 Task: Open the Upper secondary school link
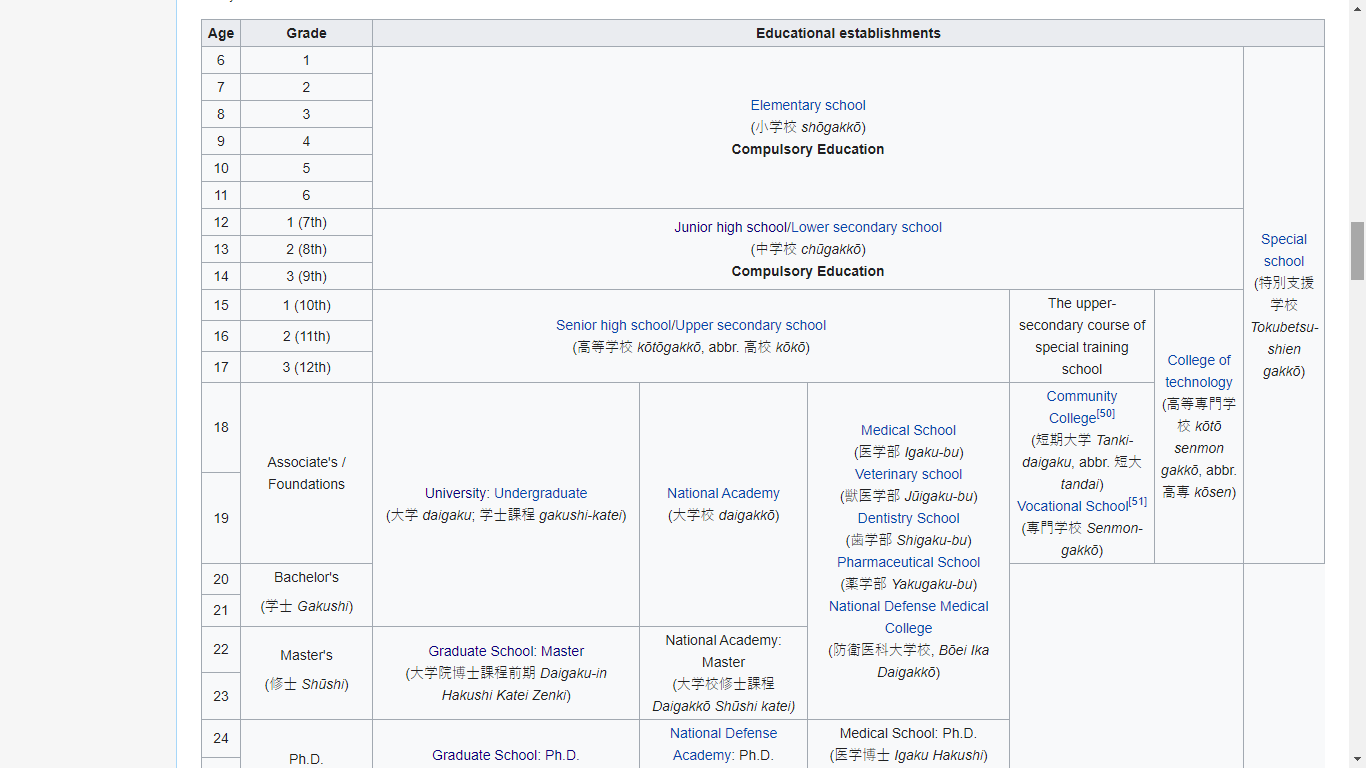point(751,325)
